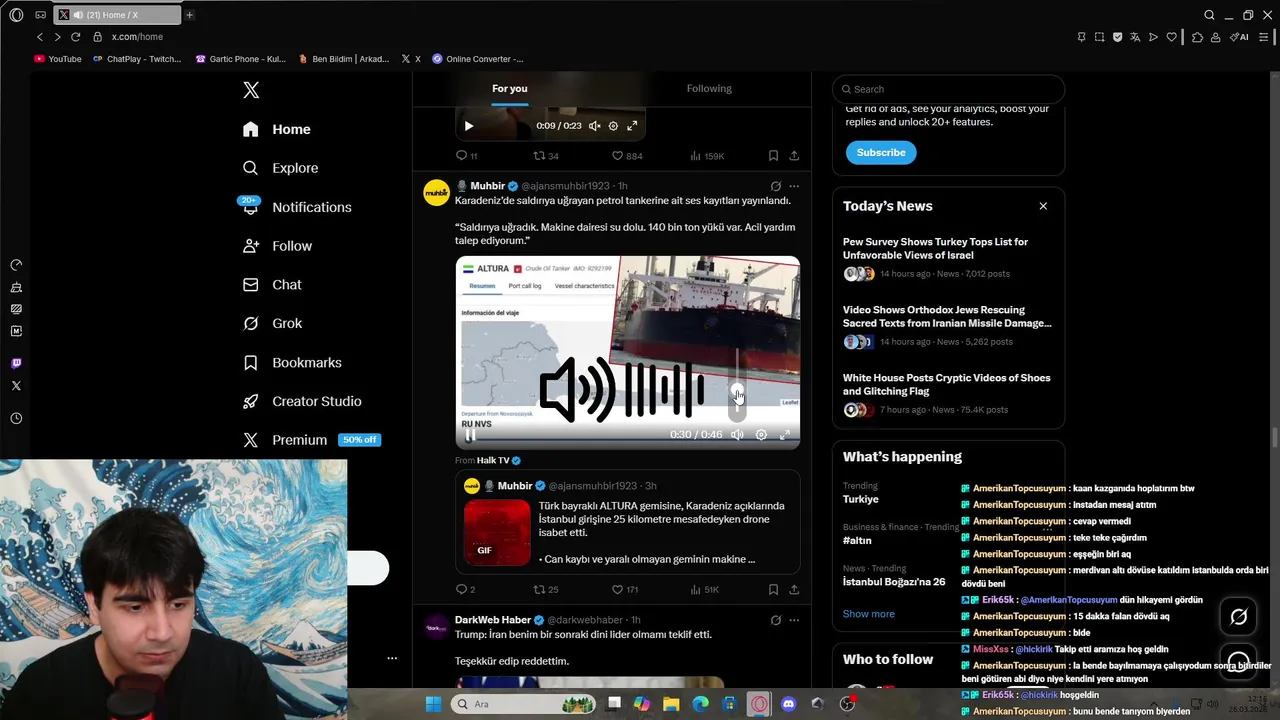Open the Opera AI toolbar button

pos(1241,37)
